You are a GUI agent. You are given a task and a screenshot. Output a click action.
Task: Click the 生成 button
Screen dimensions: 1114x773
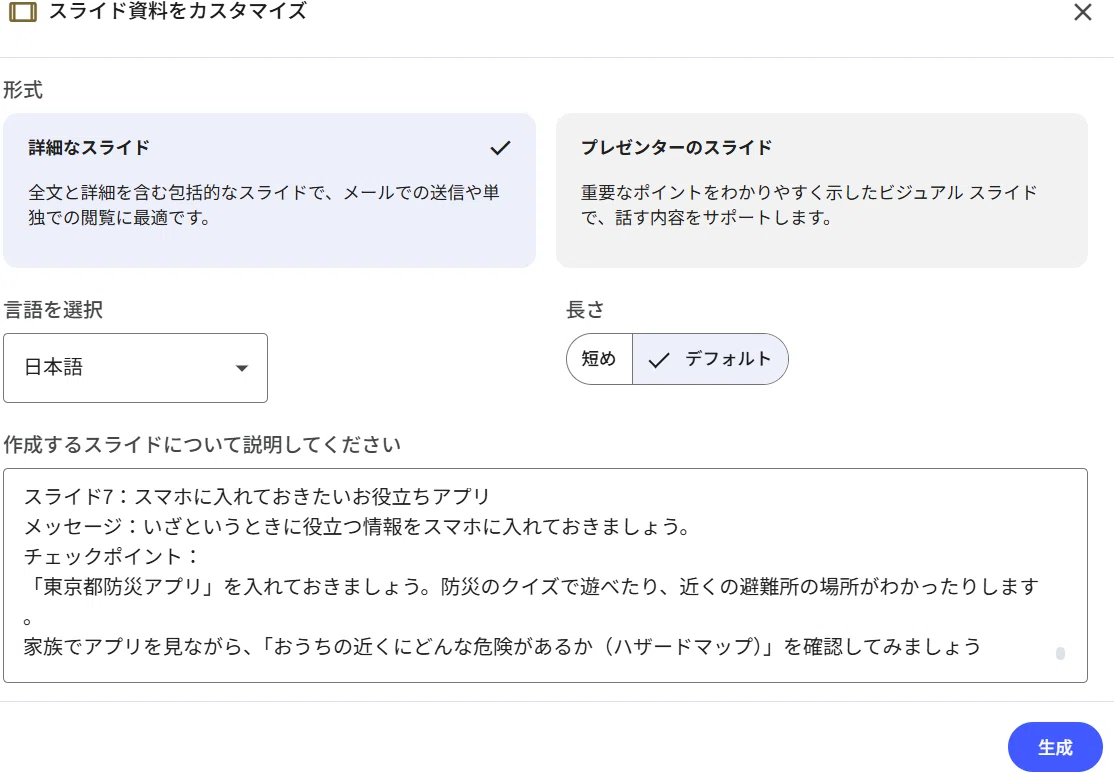tap(1055, 747)
